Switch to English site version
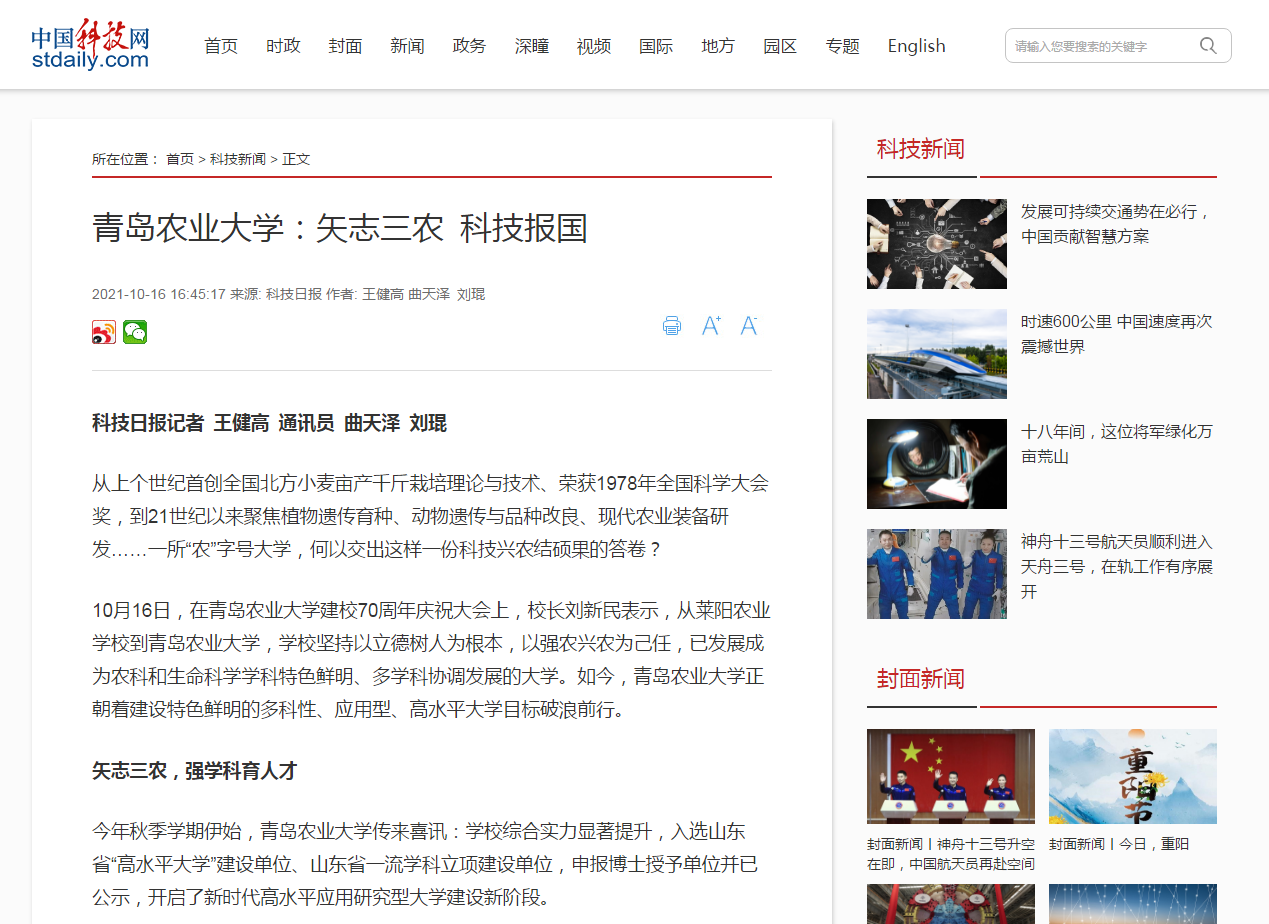This screenshot has width=1269, height=924. tap(916, 46)
